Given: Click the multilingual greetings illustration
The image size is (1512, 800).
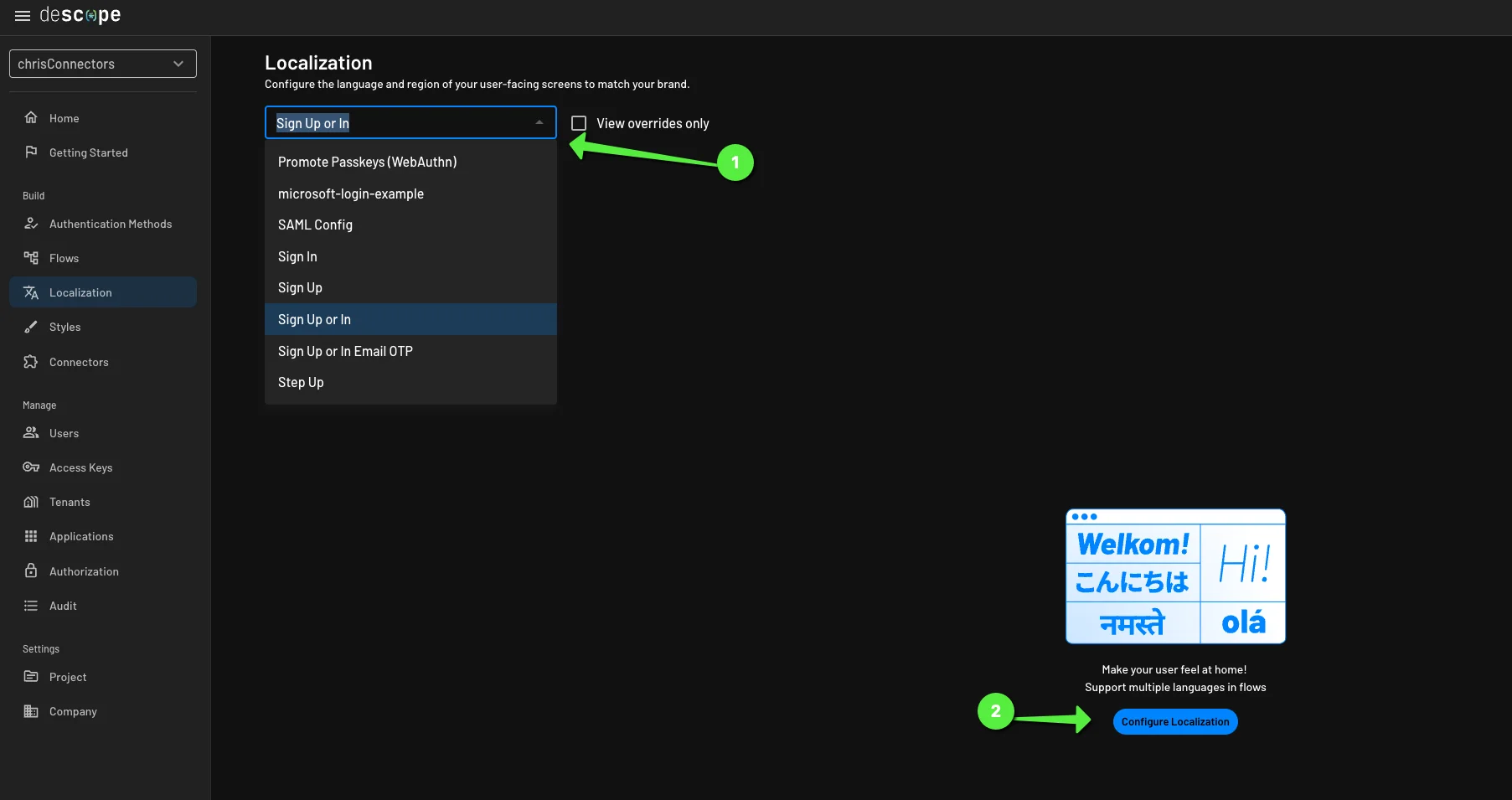Looking at the screenshot, I should (1175, 576).
